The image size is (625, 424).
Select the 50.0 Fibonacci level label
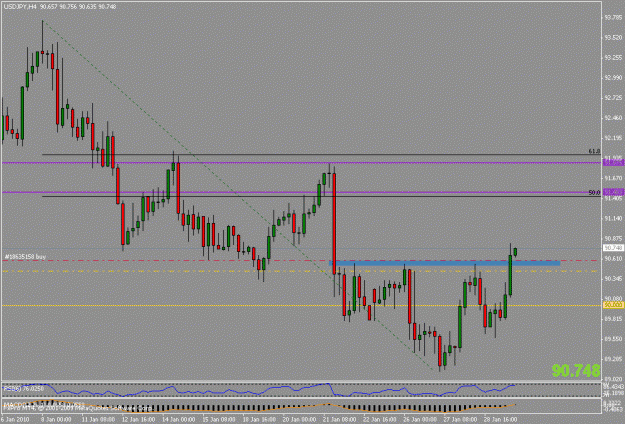pos(594,193)
